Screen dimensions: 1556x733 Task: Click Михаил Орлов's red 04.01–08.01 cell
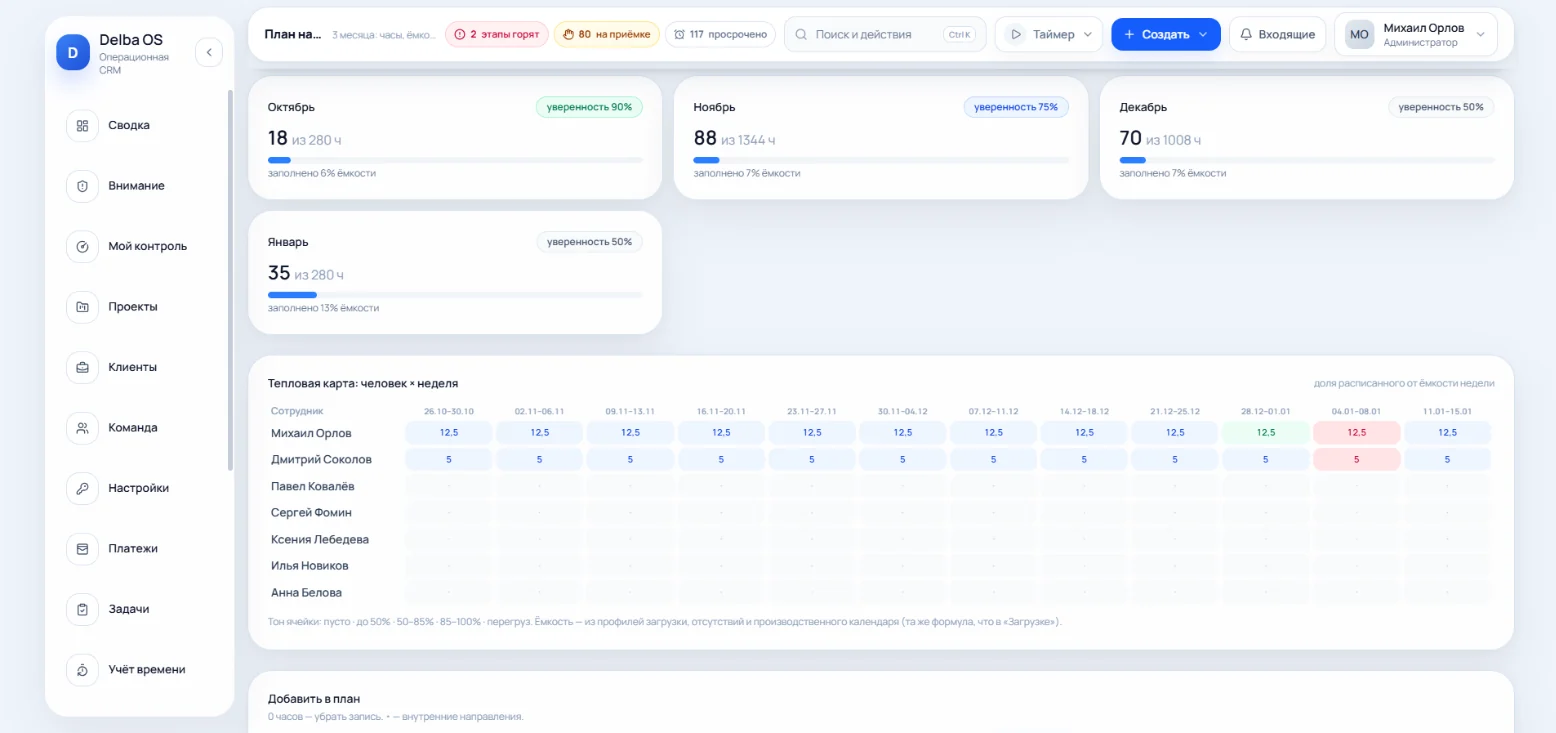tap(1357, 433)
